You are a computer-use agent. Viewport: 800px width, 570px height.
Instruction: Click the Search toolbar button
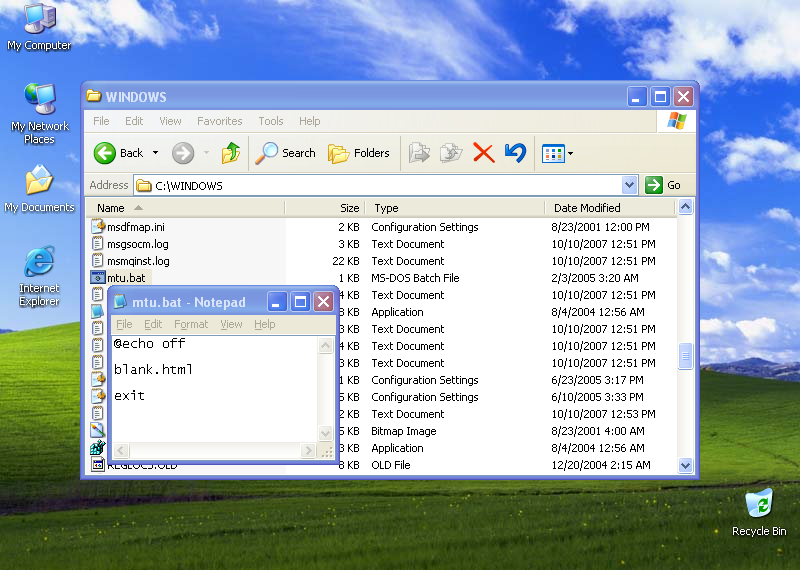286,153
